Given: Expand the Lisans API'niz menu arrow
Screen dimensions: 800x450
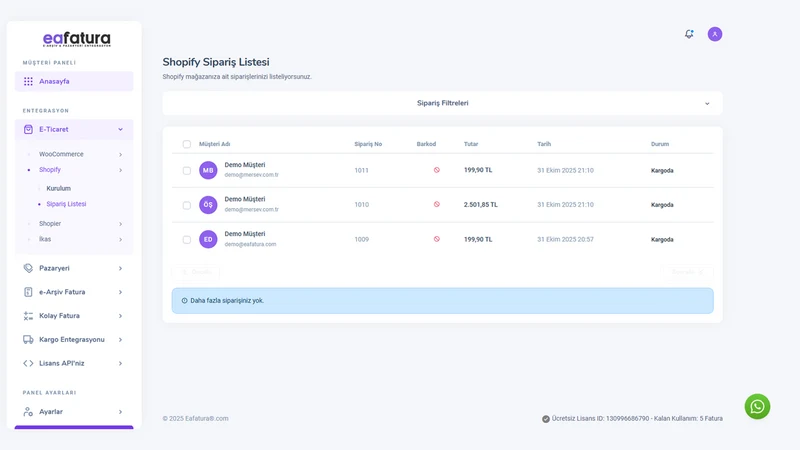Looking at the screenshot, I should point(120,363).
